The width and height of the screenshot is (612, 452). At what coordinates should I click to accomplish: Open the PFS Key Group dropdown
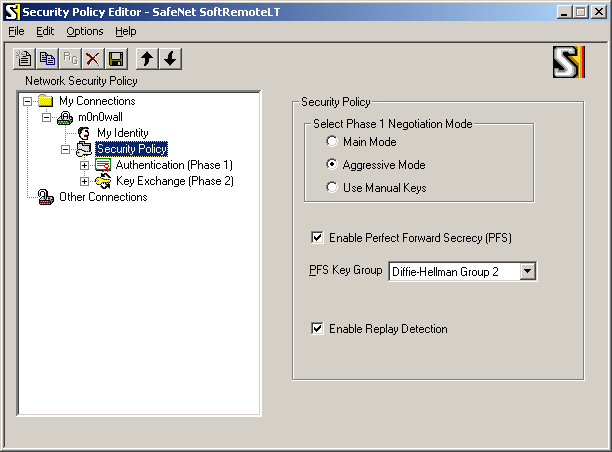click(528, 271)
